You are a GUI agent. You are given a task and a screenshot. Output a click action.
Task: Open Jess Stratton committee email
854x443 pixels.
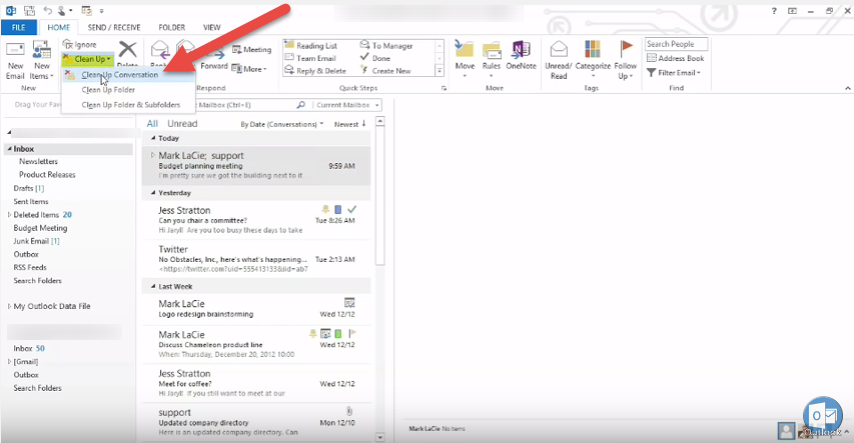tap(256, 220)
